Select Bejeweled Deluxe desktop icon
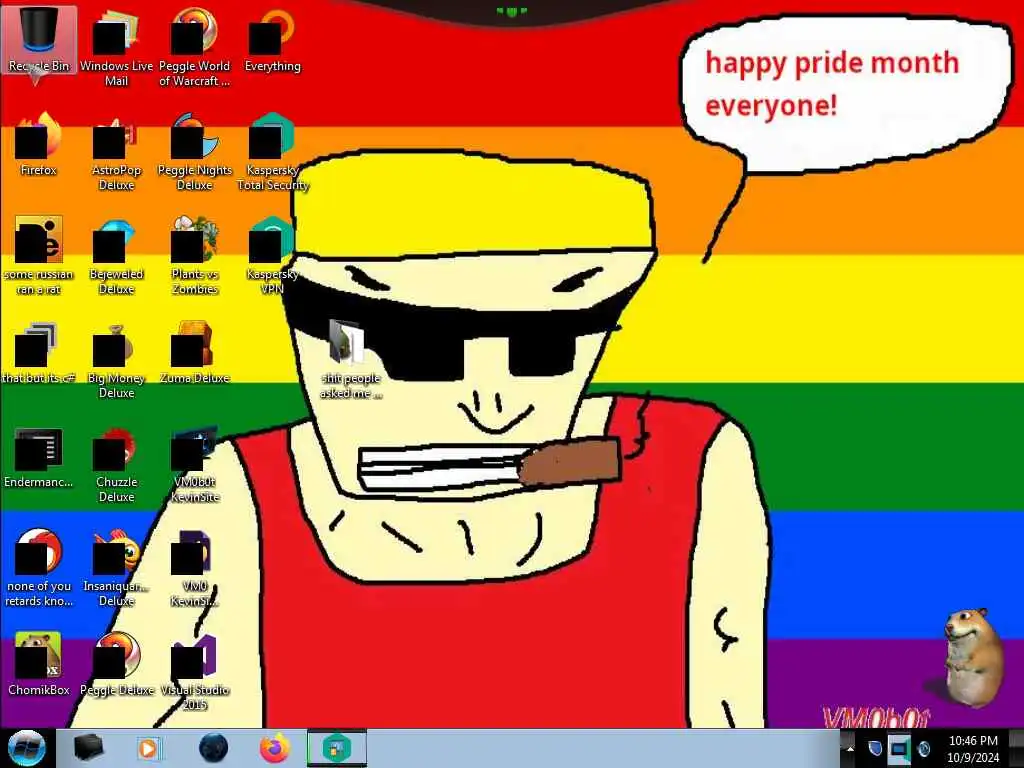Image resolution: width=1024 pixels, height=768 pixels. pos(116,257)
